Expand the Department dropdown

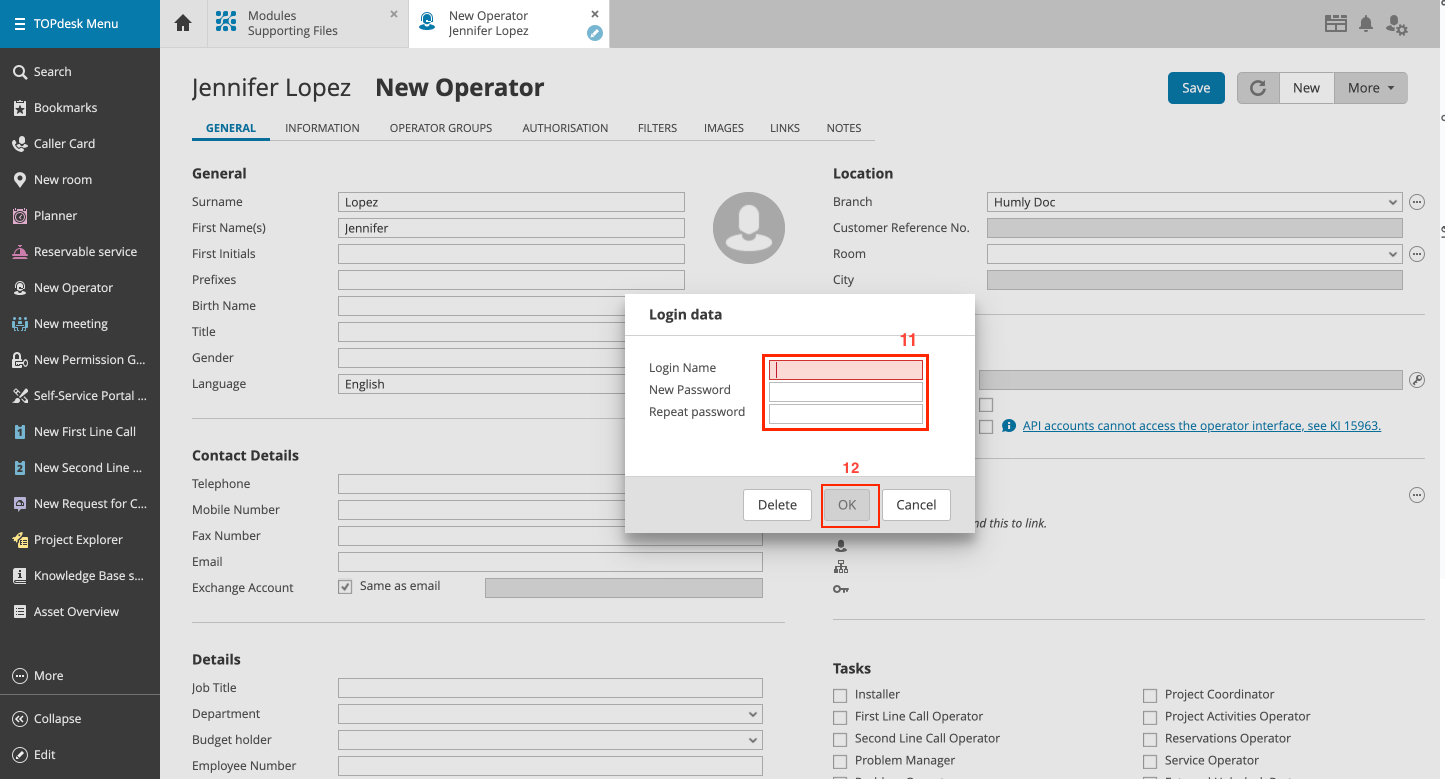point(752,714)
